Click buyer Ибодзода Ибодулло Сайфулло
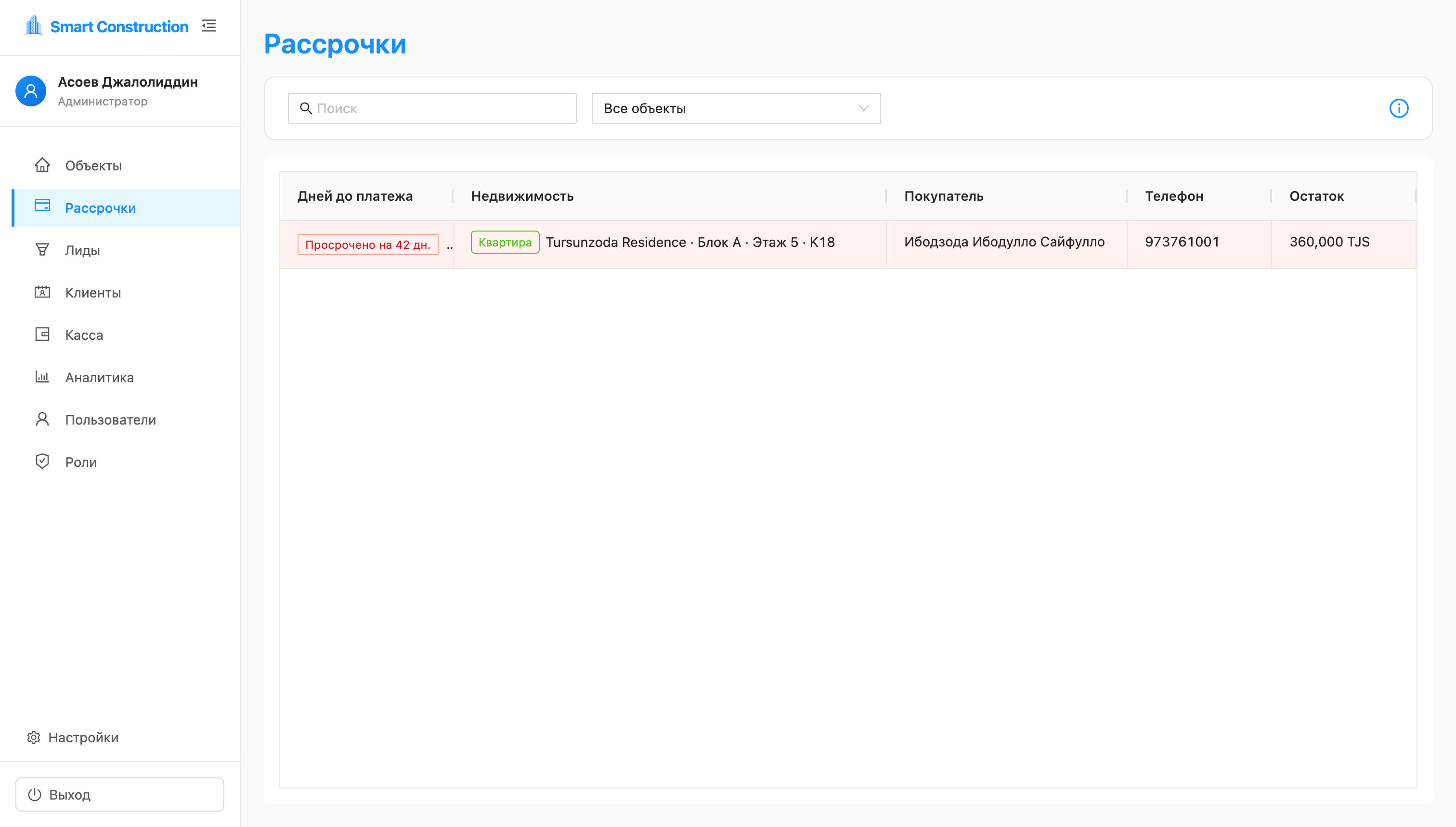1456x827 pixels. point(1004,241)
